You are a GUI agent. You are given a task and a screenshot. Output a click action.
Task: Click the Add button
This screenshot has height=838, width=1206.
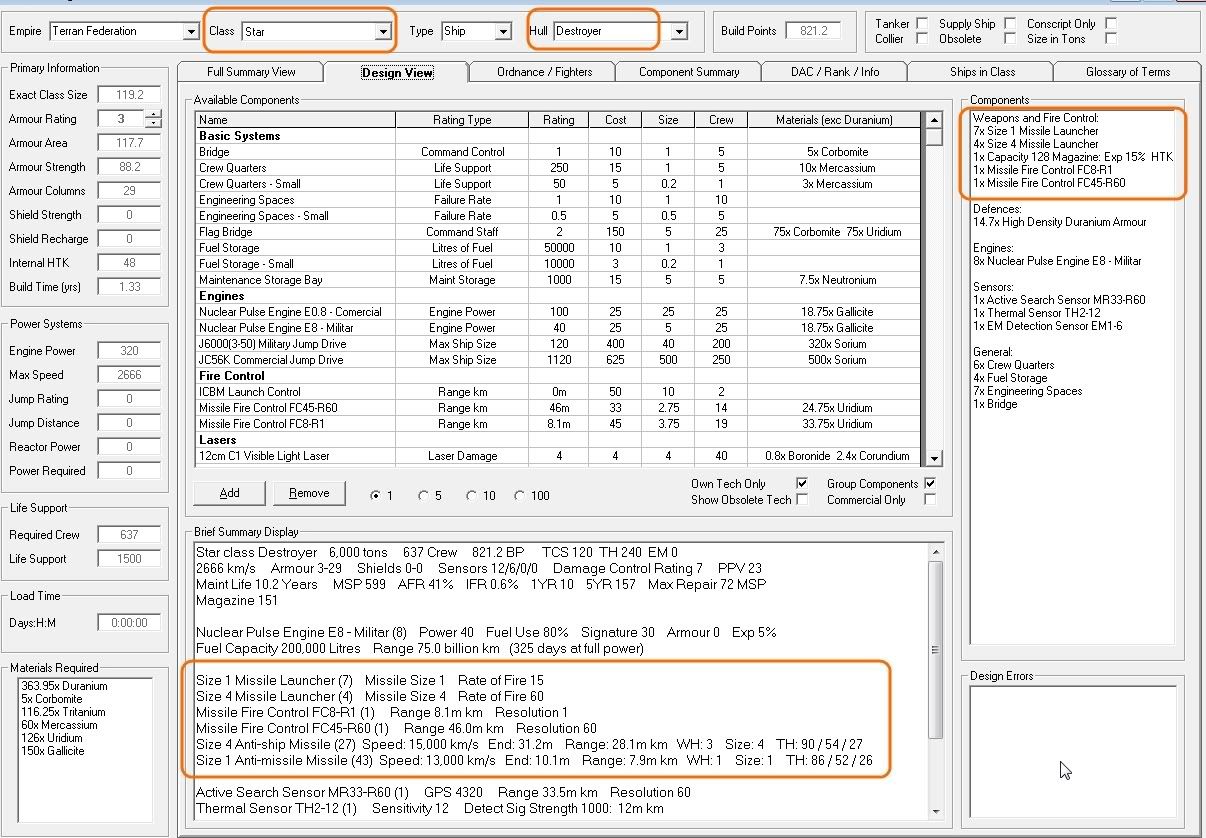229,493
